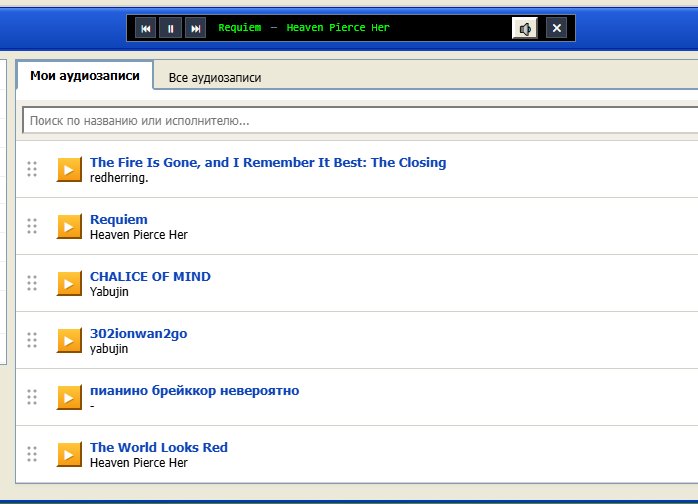Viewport: 698px width, 504px height.
Task: Open the Requiem title link
Action: (118, 219)
